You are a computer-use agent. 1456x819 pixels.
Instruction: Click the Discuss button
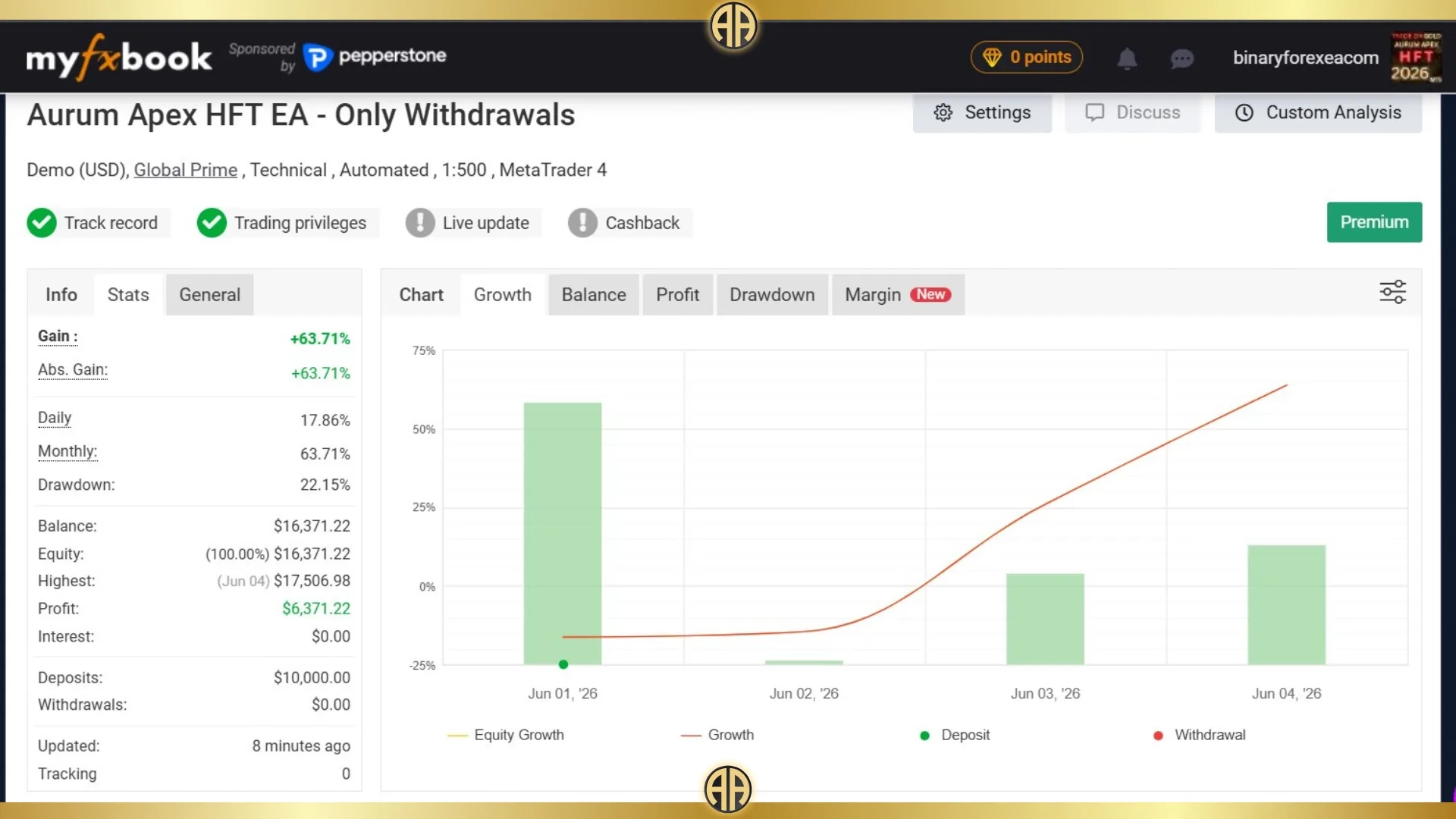(1132, 112)
